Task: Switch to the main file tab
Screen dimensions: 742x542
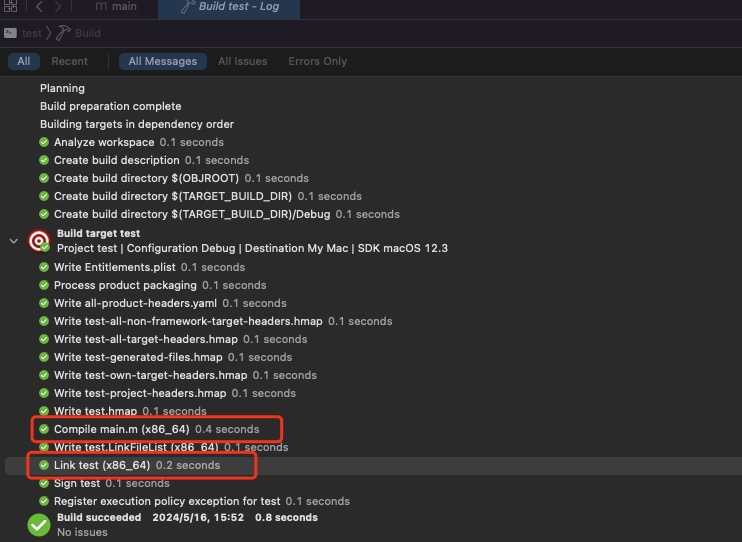Action: pyautogui.click(x=115, y=7)
